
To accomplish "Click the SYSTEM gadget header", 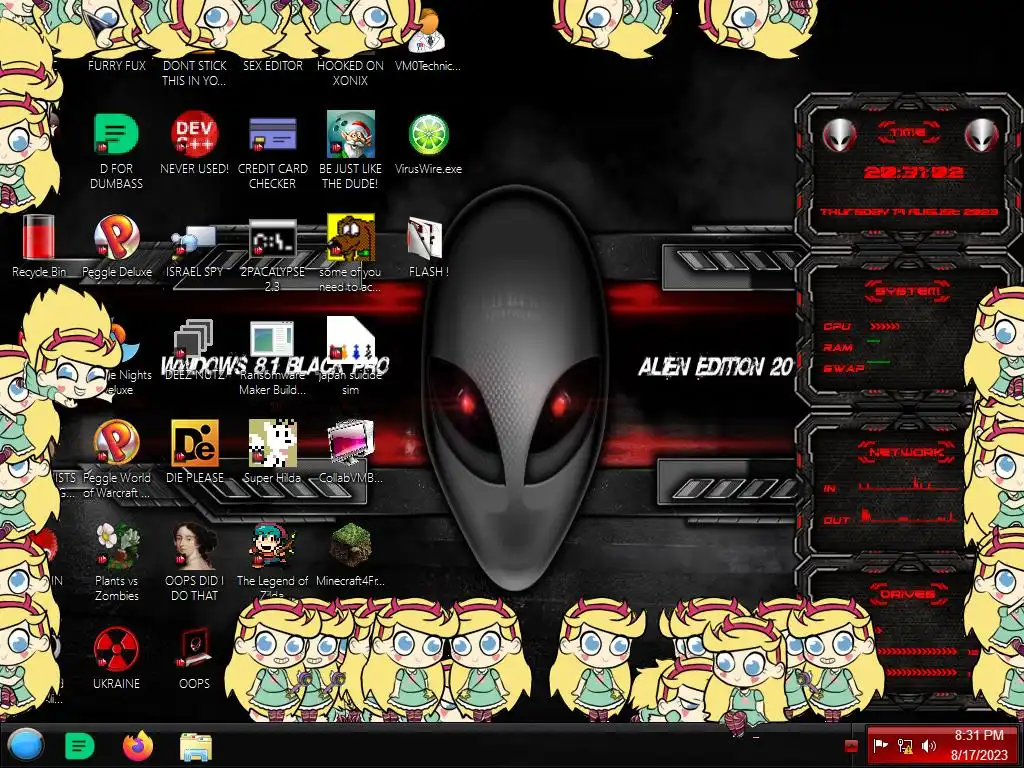I will (908, 291).
